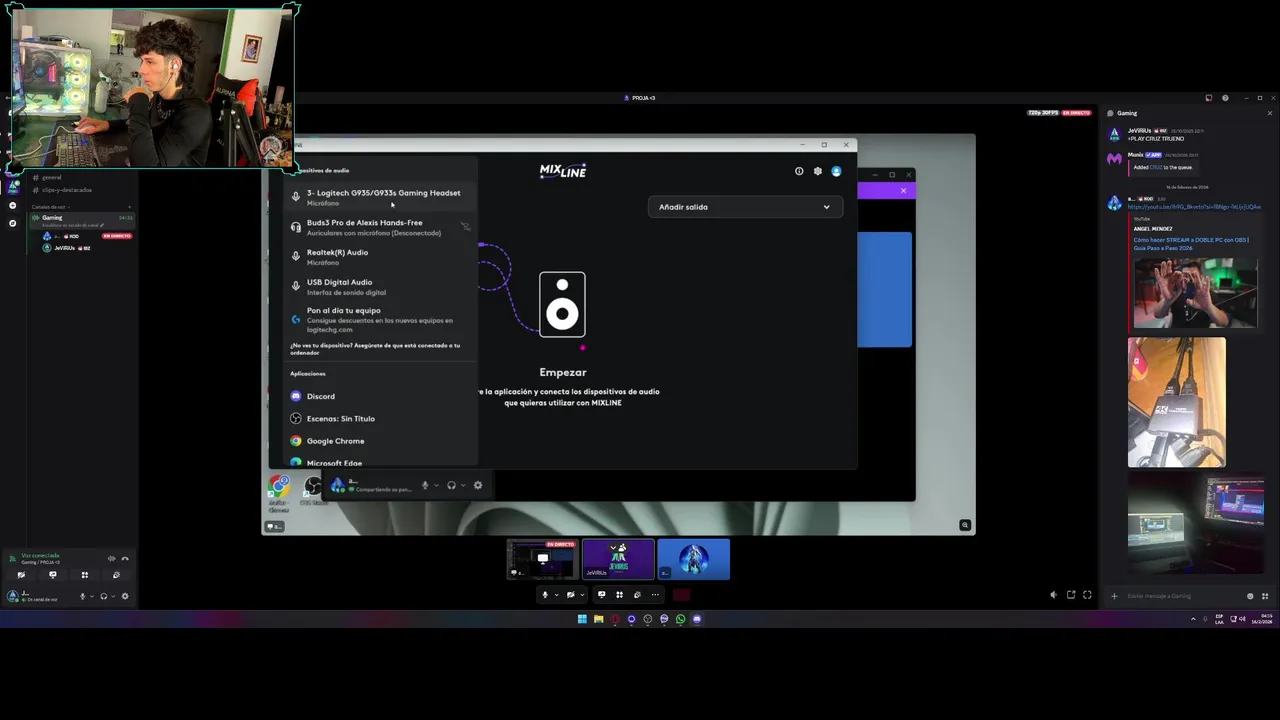The height and width of the screenshot is (720, 1280).
Task: Select the EN DIRECTO stream thumbnail
Action: [542, 559]
